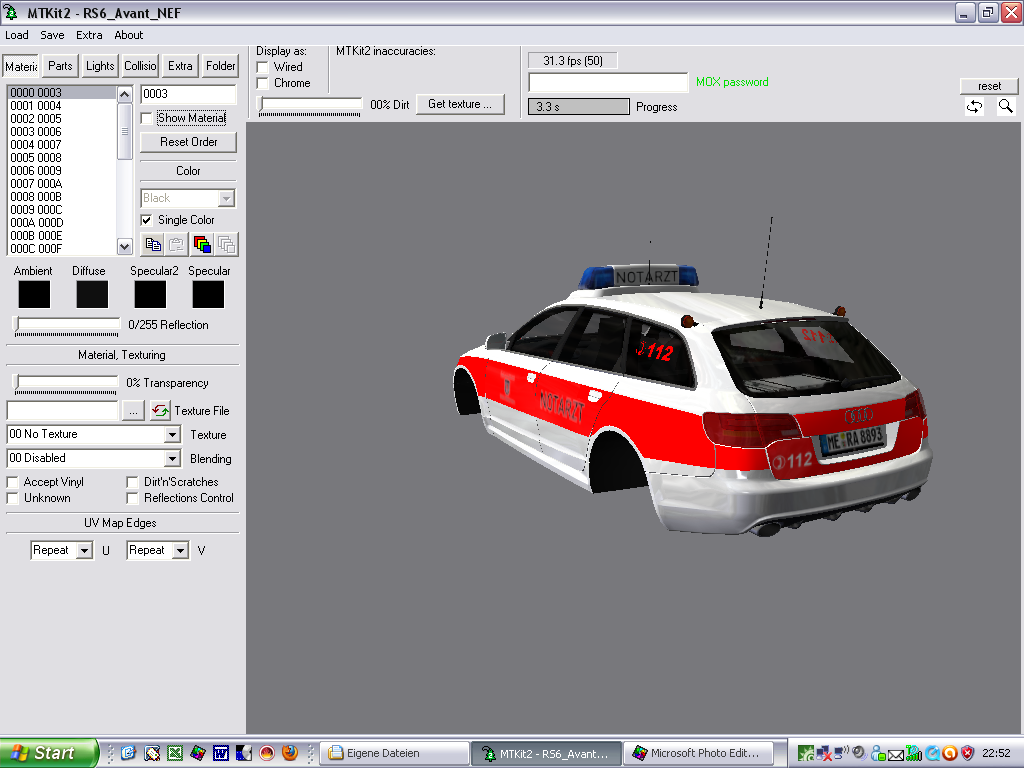Toggle the Unknown checkbox
Screen dimensions: 1024x768
12,498
